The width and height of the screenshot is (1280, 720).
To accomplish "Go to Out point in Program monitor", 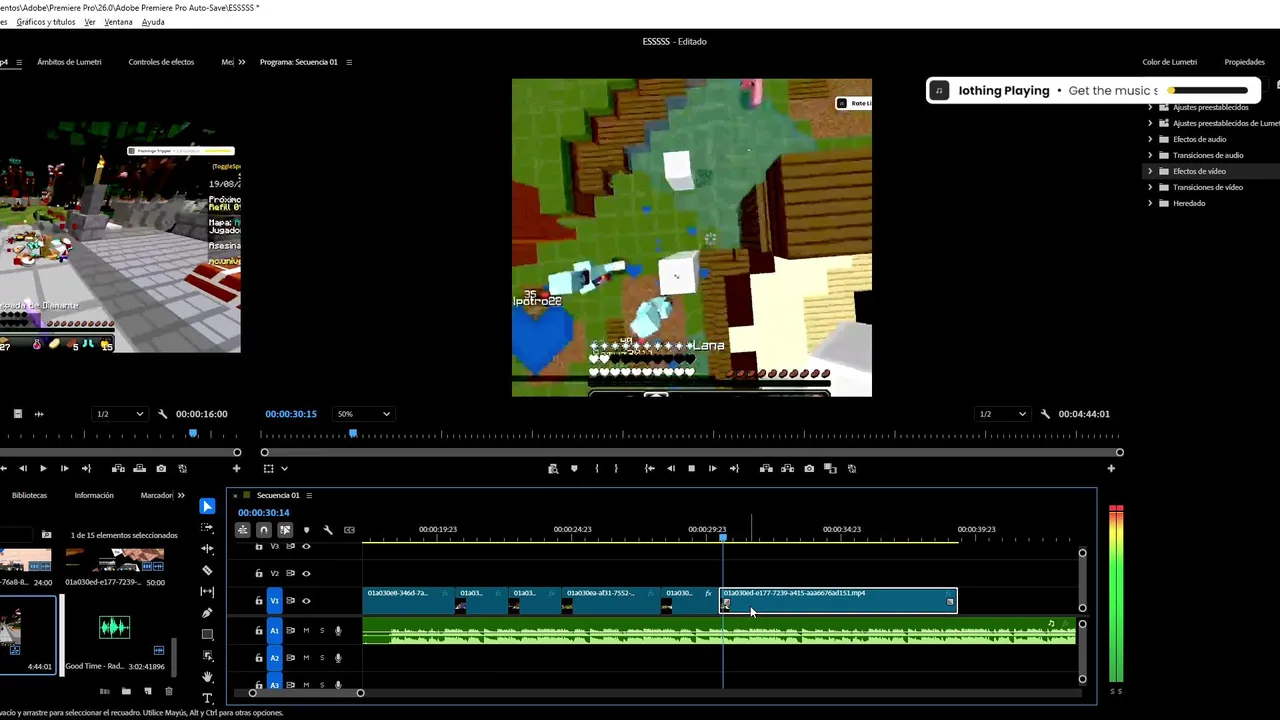I will 734,468.
